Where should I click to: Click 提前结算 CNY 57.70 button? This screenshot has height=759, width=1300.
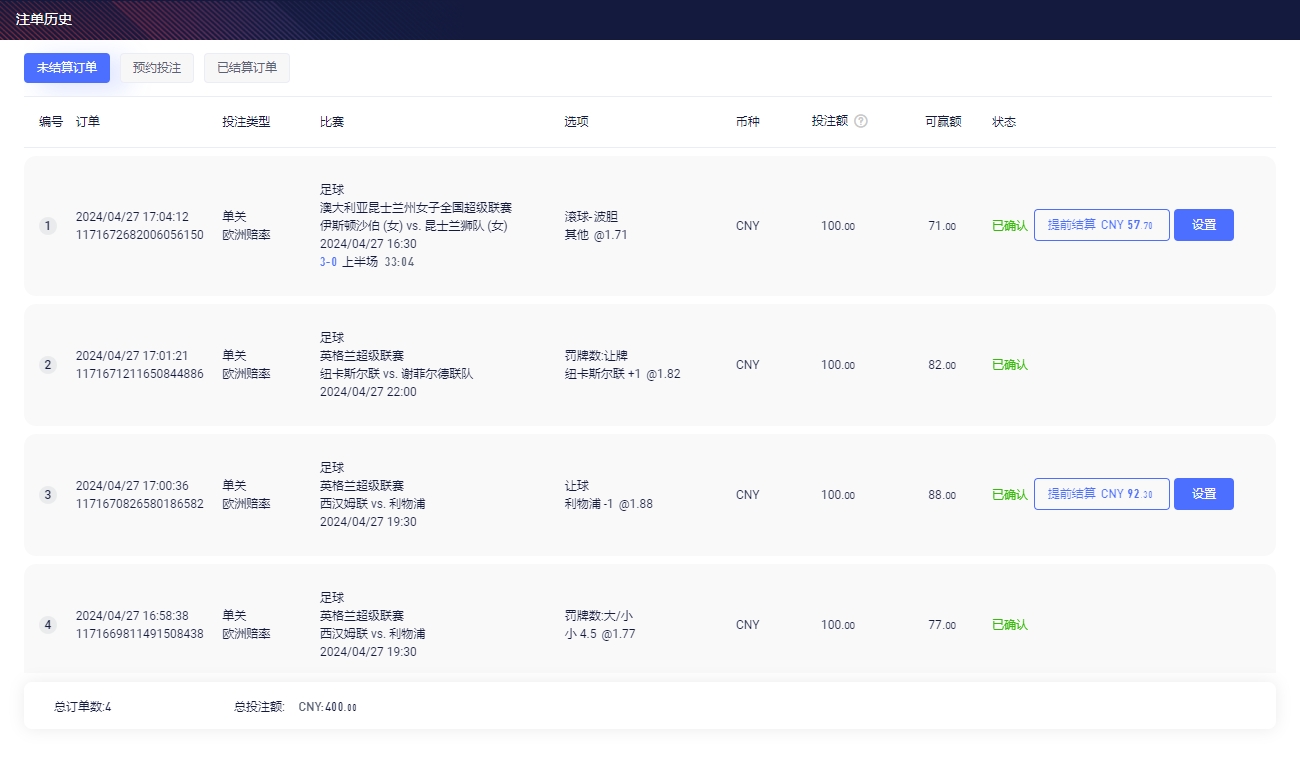(x=1101, y=225)
